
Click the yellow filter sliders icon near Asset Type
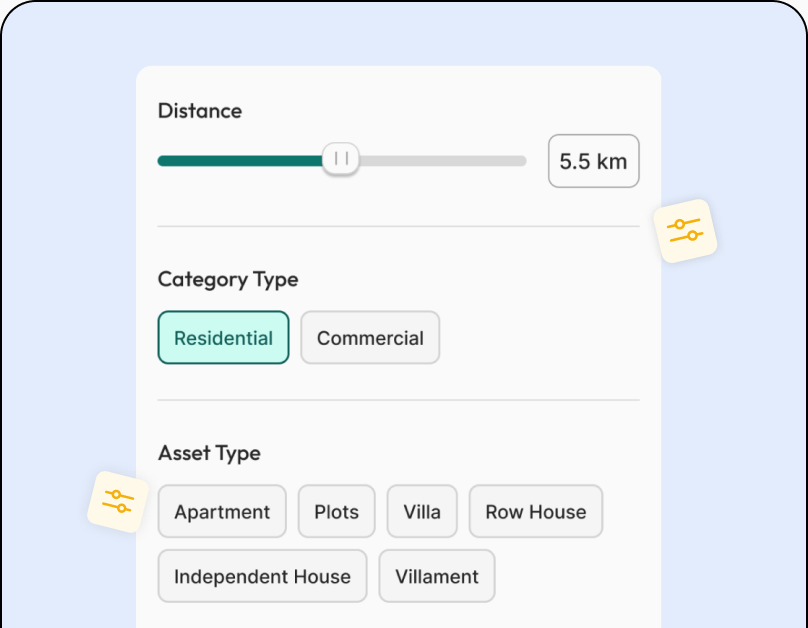point(118,502)
